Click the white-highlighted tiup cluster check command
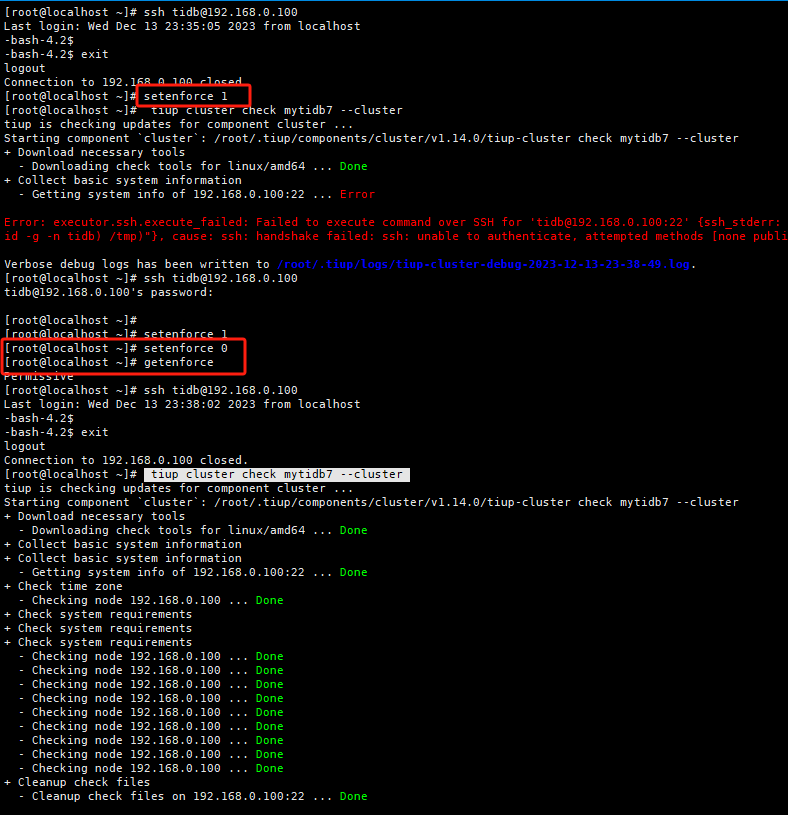This screenshot has width=788, height=815. click(277, 474)
